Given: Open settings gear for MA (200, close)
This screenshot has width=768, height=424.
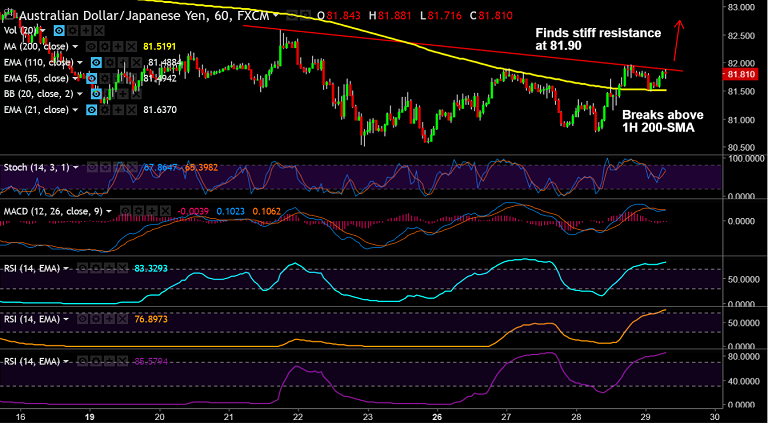Looking at the screenshot, I should [105, 47].
